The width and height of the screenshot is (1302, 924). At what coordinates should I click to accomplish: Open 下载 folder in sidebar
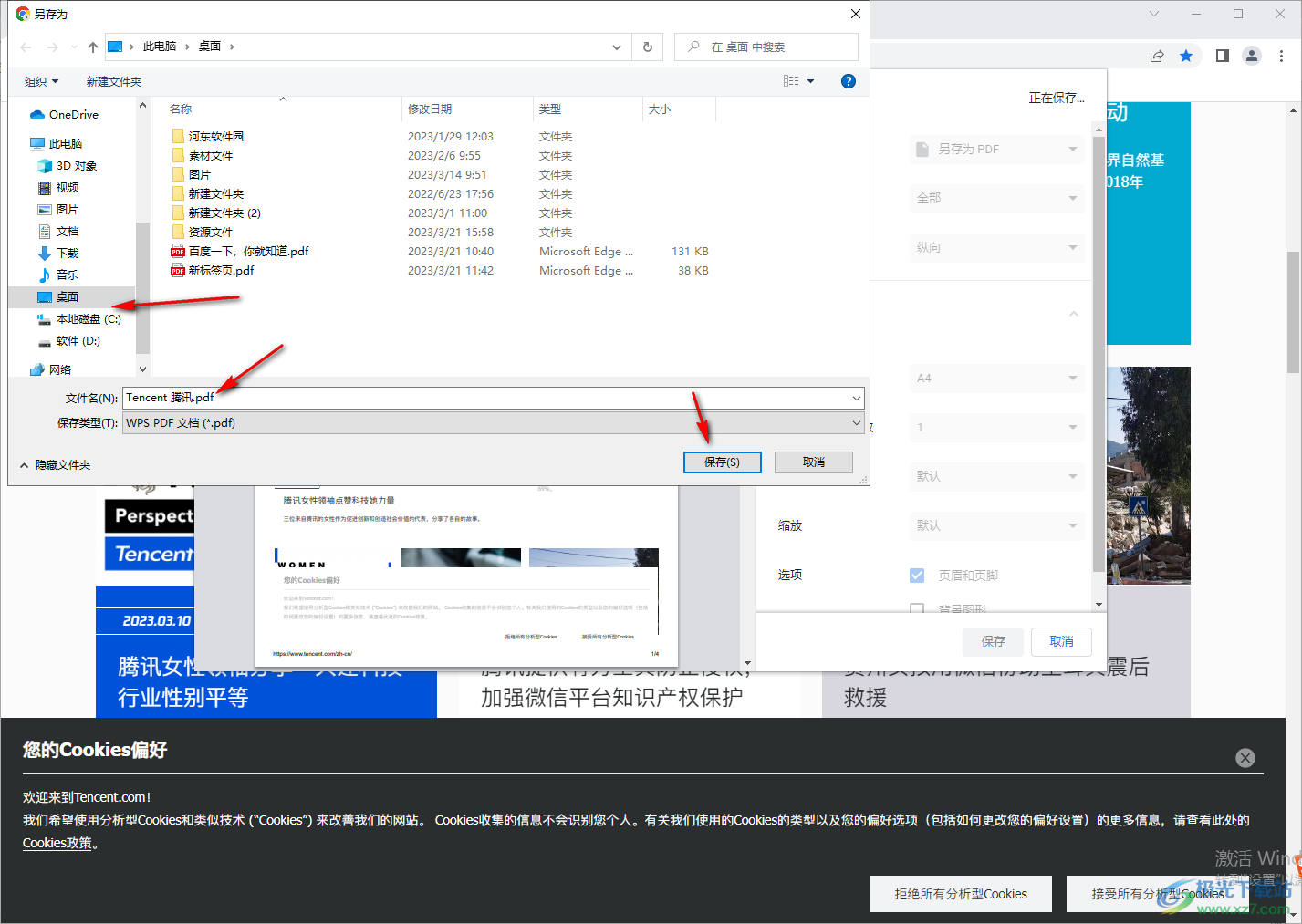67,254
